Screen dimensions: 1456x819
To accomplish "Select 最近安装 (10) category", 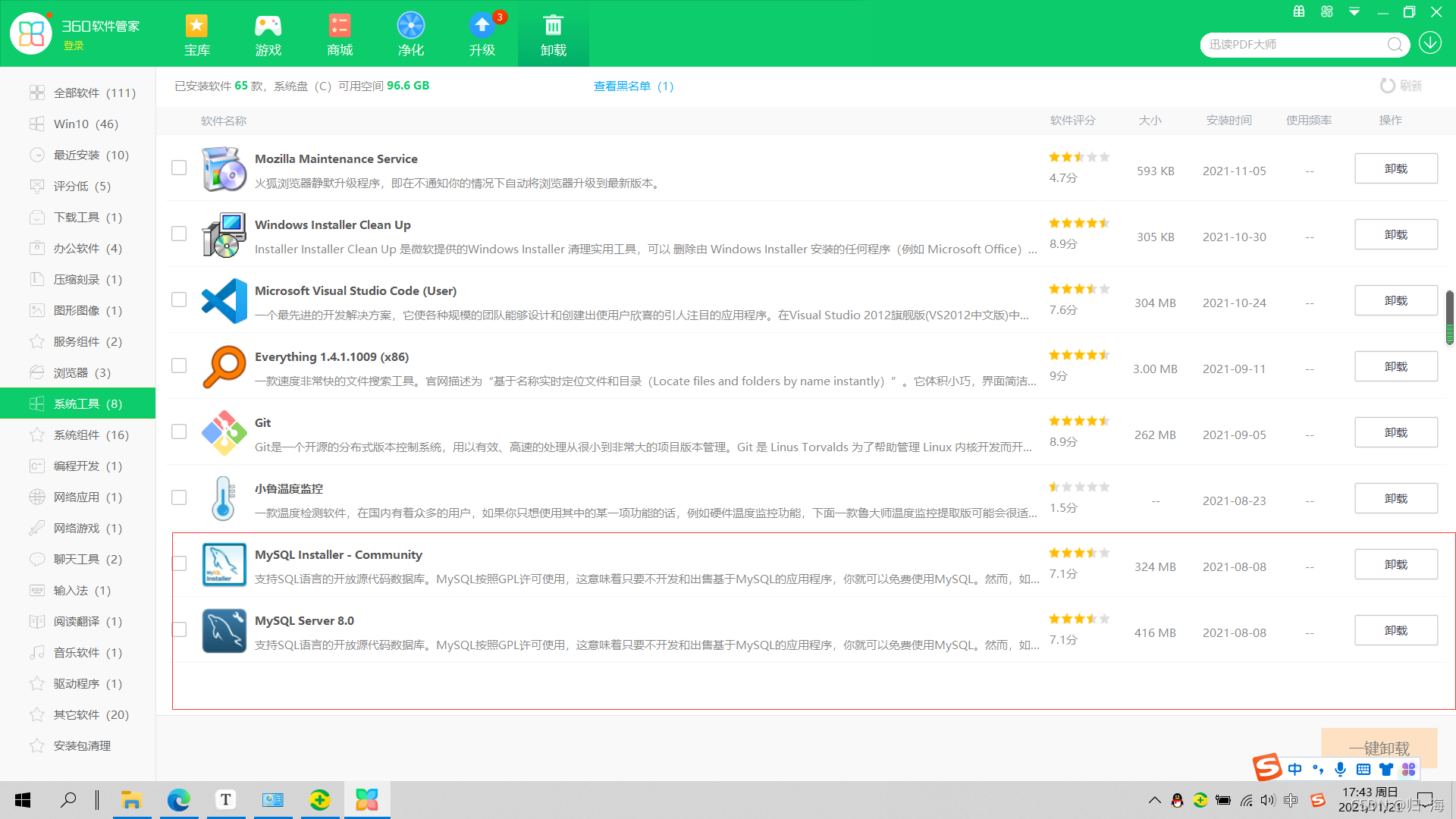I will point(77,155).
